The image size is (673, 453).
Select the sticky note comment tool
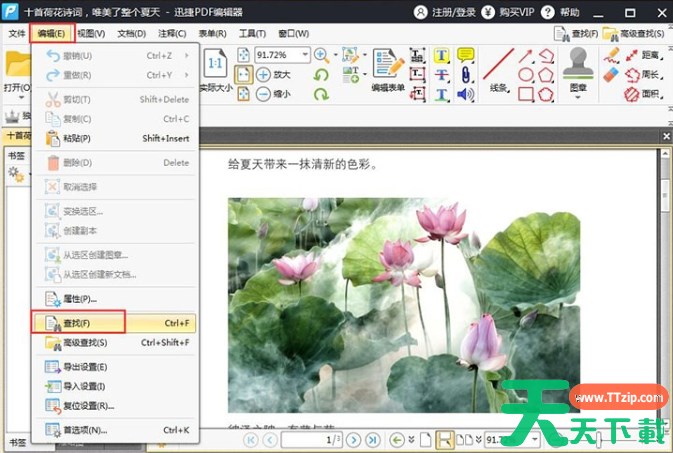click(x=465, y=55)
